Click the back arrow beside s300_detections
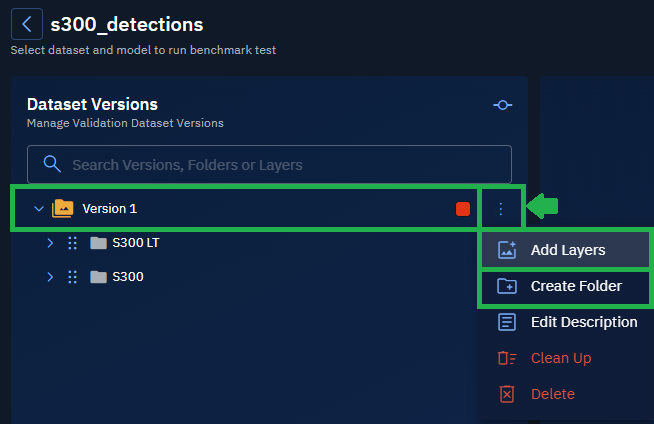654x424 pixels. [x=27, y=24]
